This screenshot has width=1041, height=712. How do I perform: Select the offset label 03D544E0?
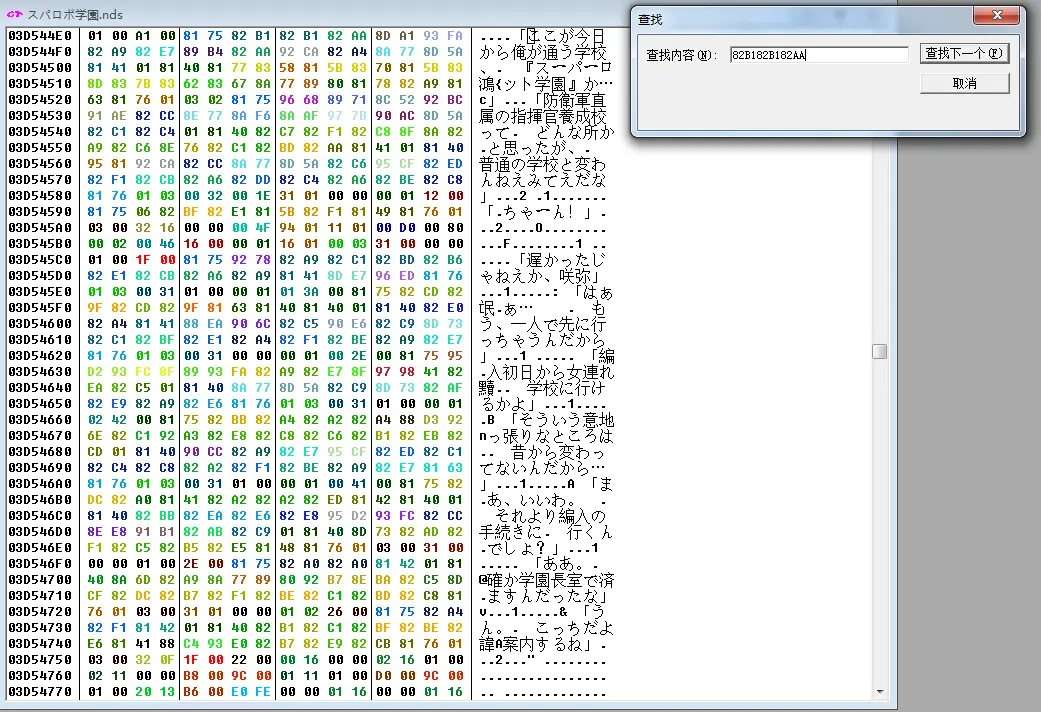(39, 36)
